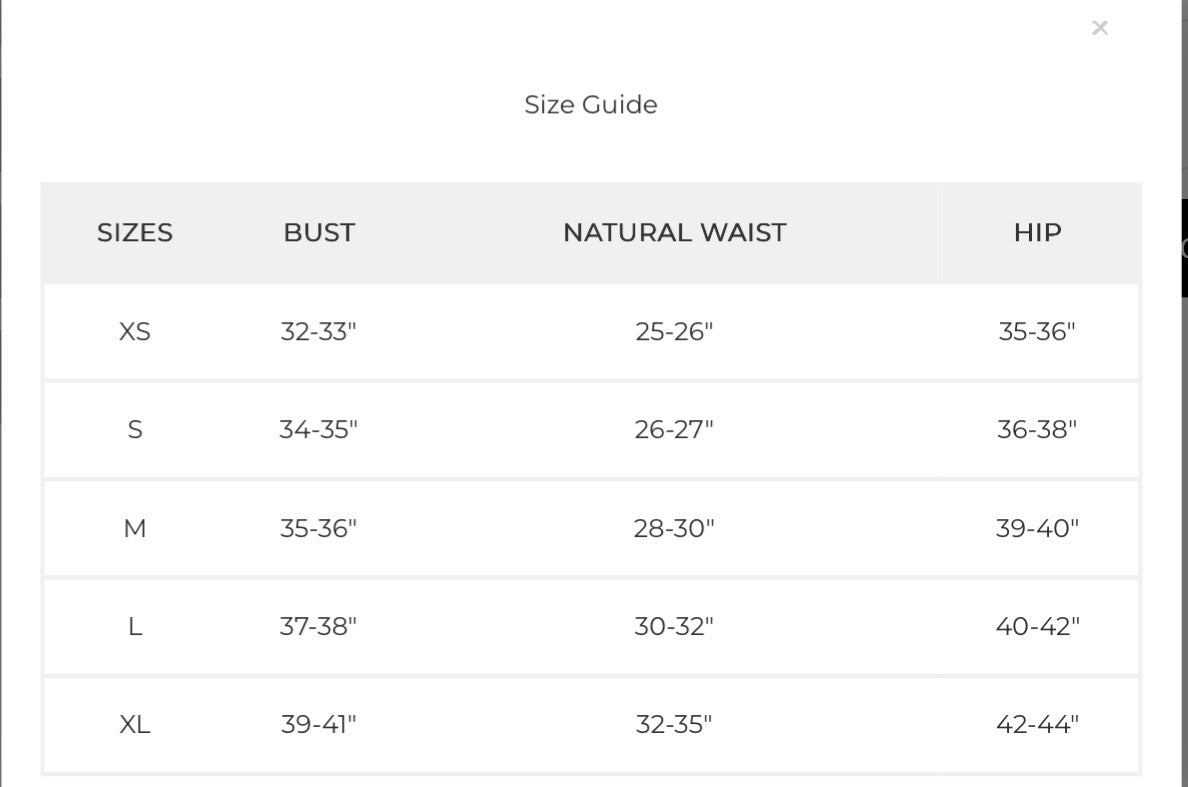Click the M hip value 39-40"
The image size is (1188, 787).
(1037, 528)
